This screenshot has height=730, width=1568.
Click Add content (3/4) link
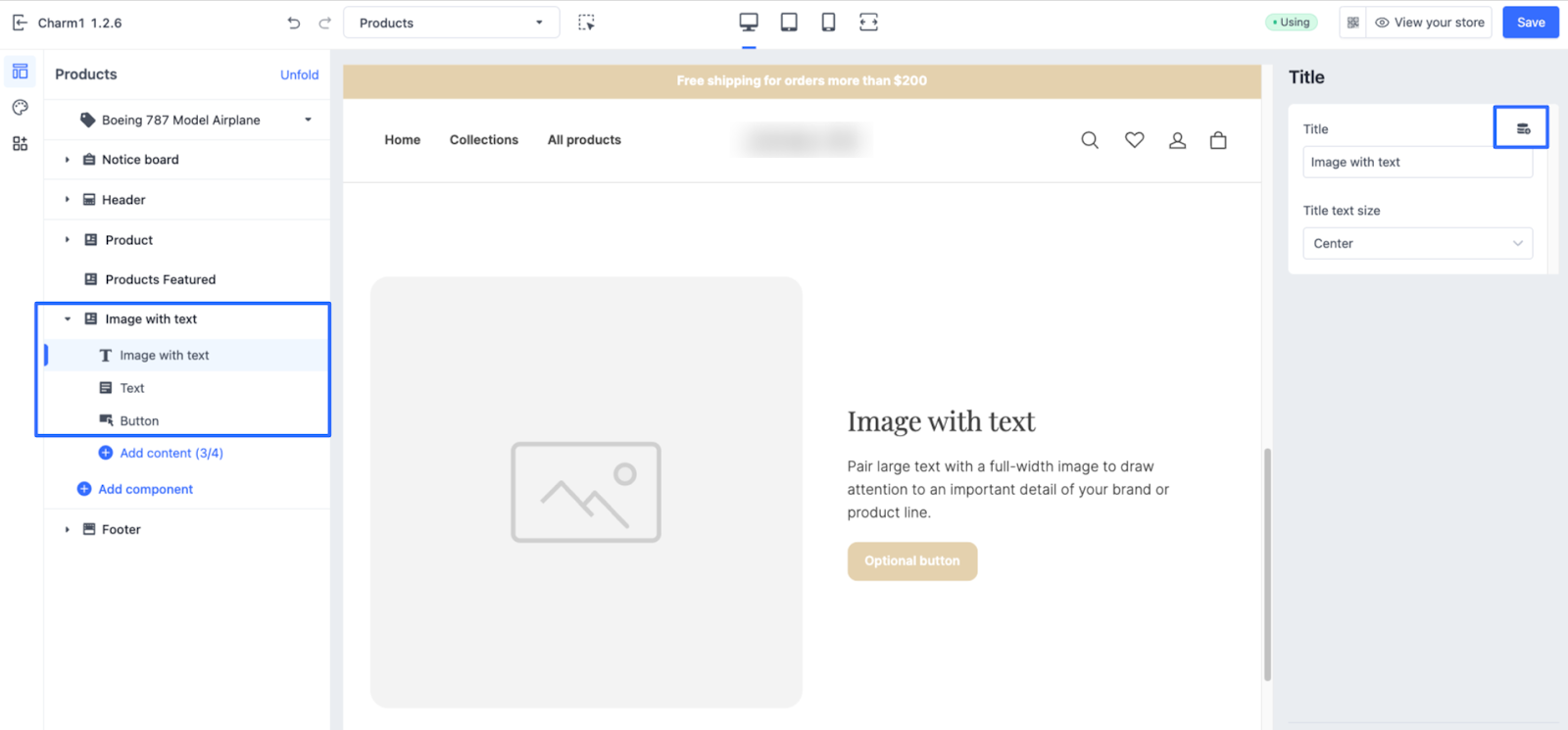[x=171, y=453]
